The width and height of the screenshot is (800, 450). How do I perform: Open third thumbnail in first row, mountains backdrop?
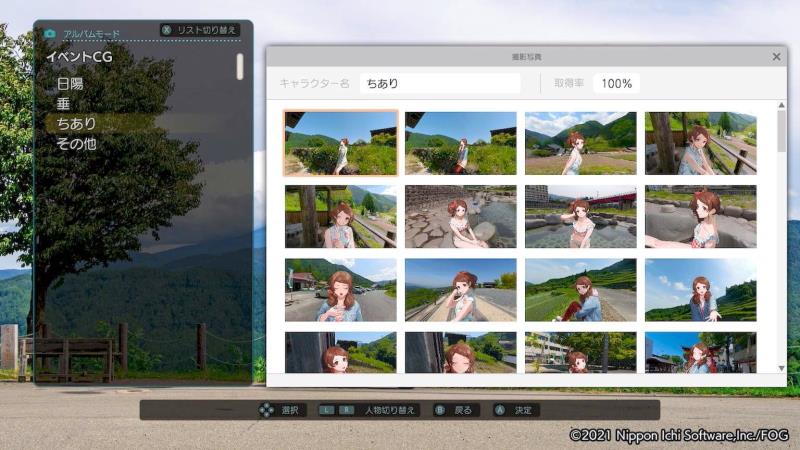(581, 143)
